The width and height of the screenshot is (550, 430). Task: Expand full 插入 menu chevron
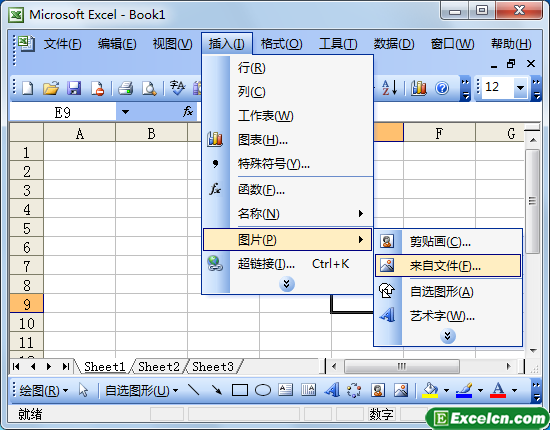click(x=287, y=284)
